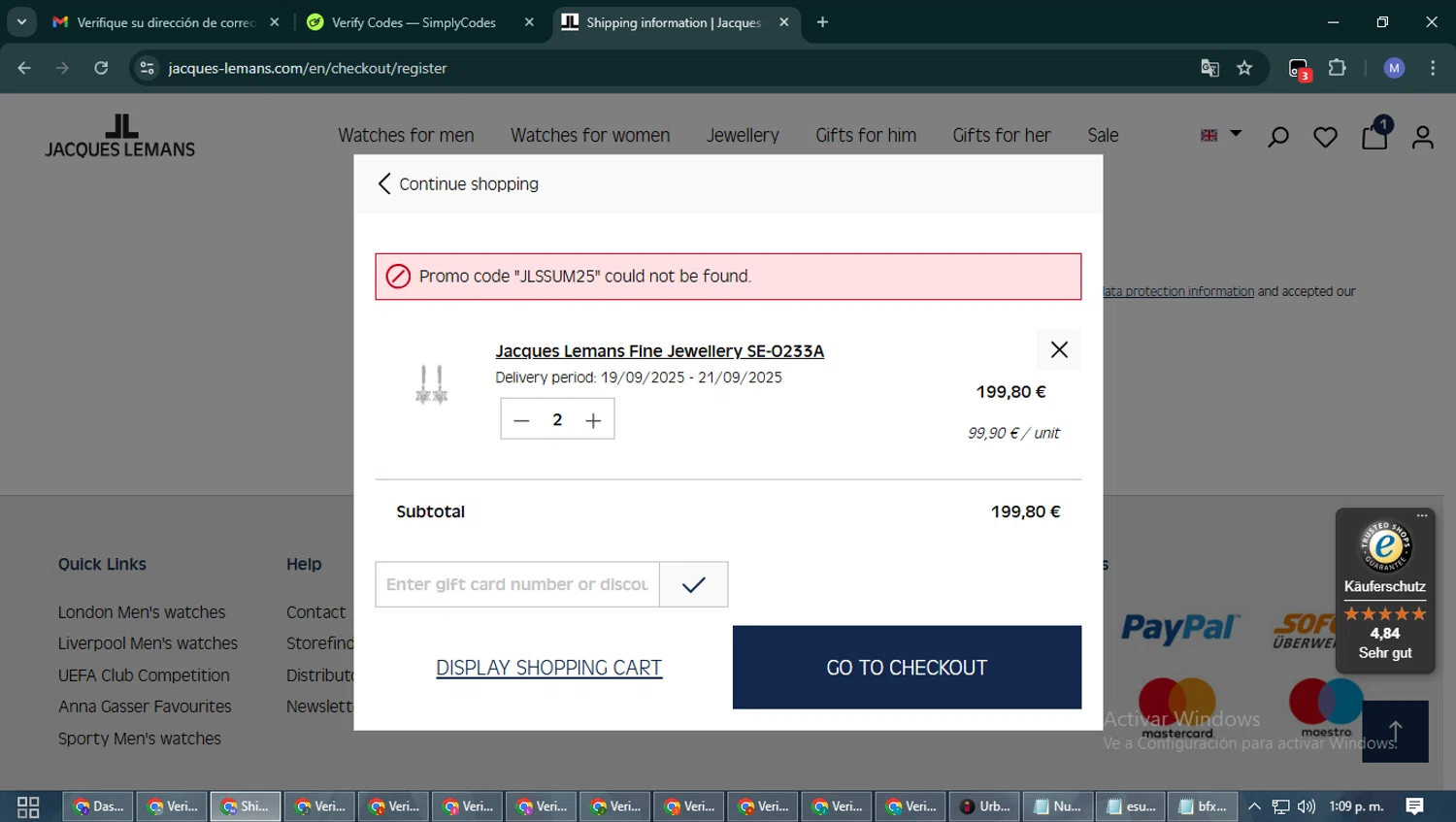Open the data protection information link
Image resolution: width=1456 pixels, height=822 pixels.
pyautogui.click(x=1178, y=291)
